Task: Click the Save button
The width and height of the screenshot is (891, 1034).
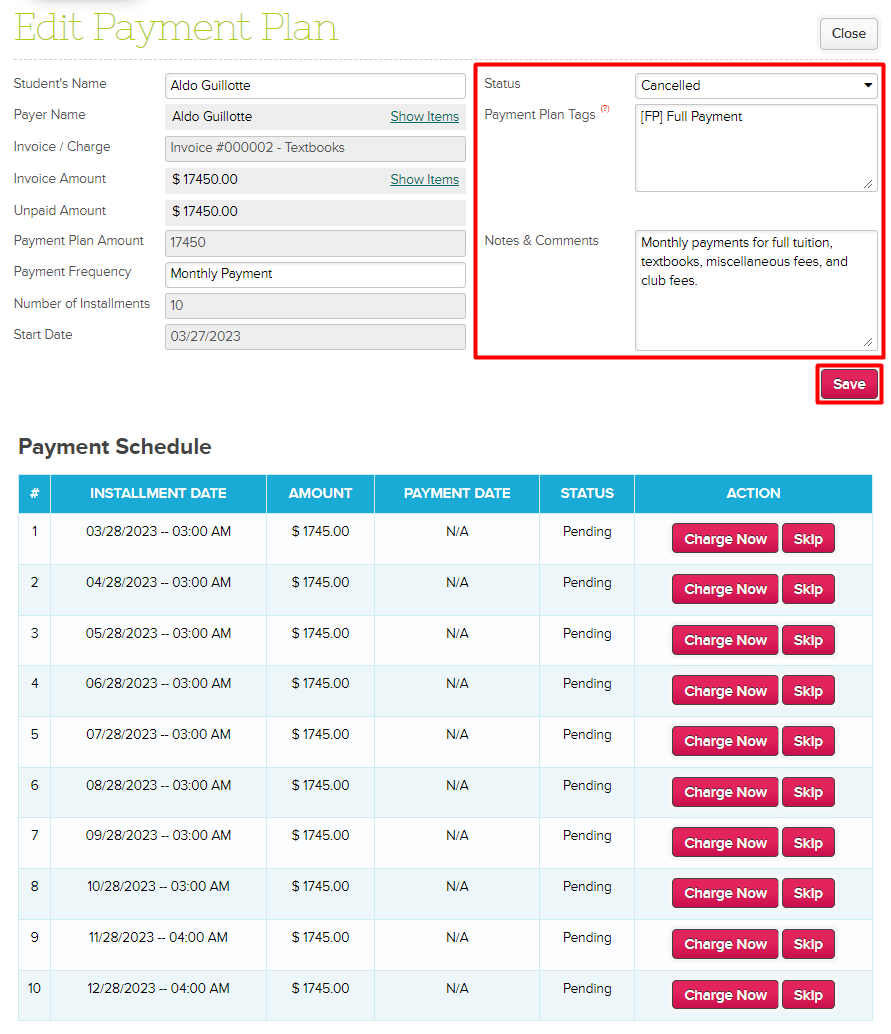Action: [849, 385]
